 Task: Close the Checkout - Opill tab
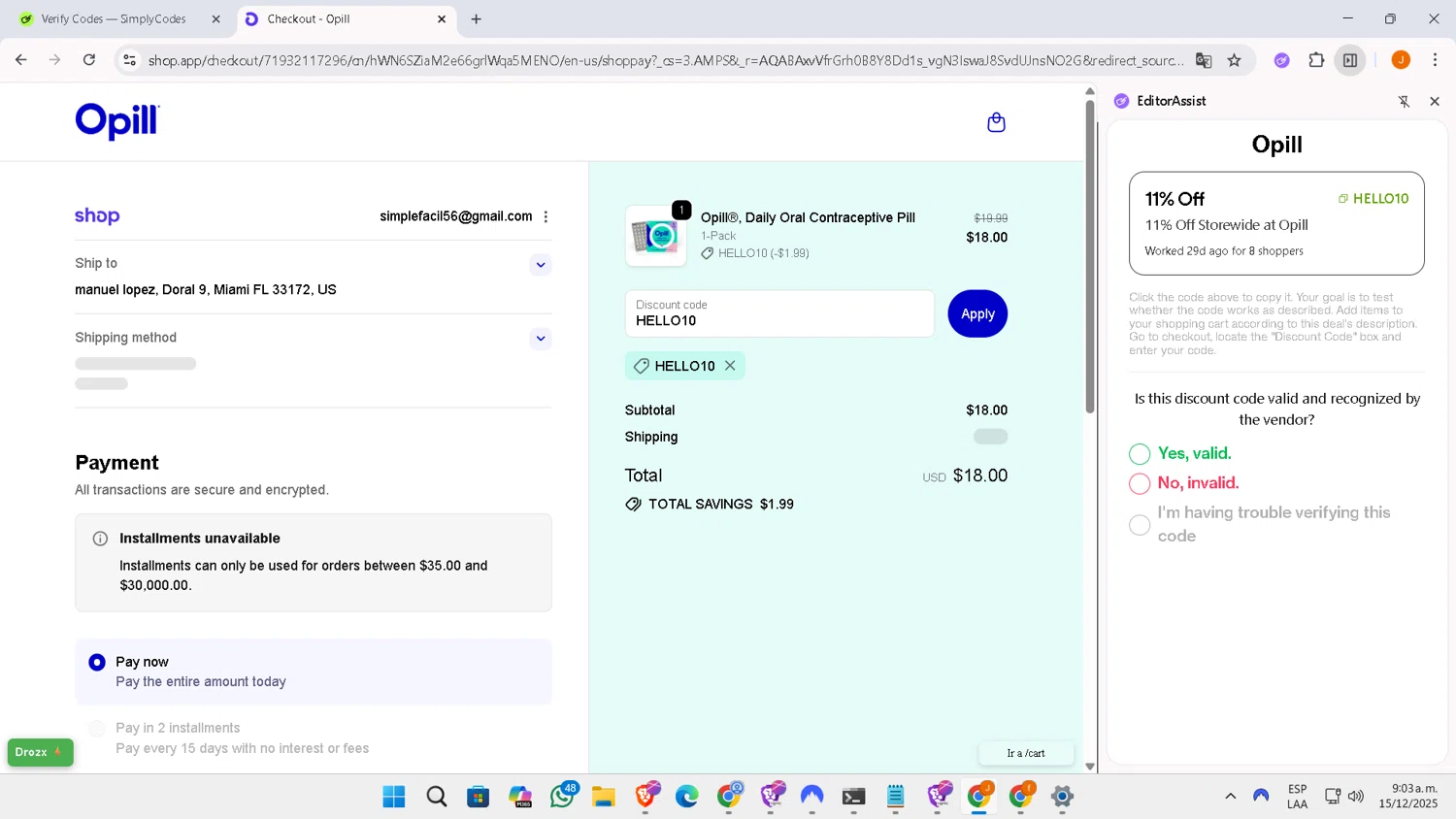[x=442, y=19]
